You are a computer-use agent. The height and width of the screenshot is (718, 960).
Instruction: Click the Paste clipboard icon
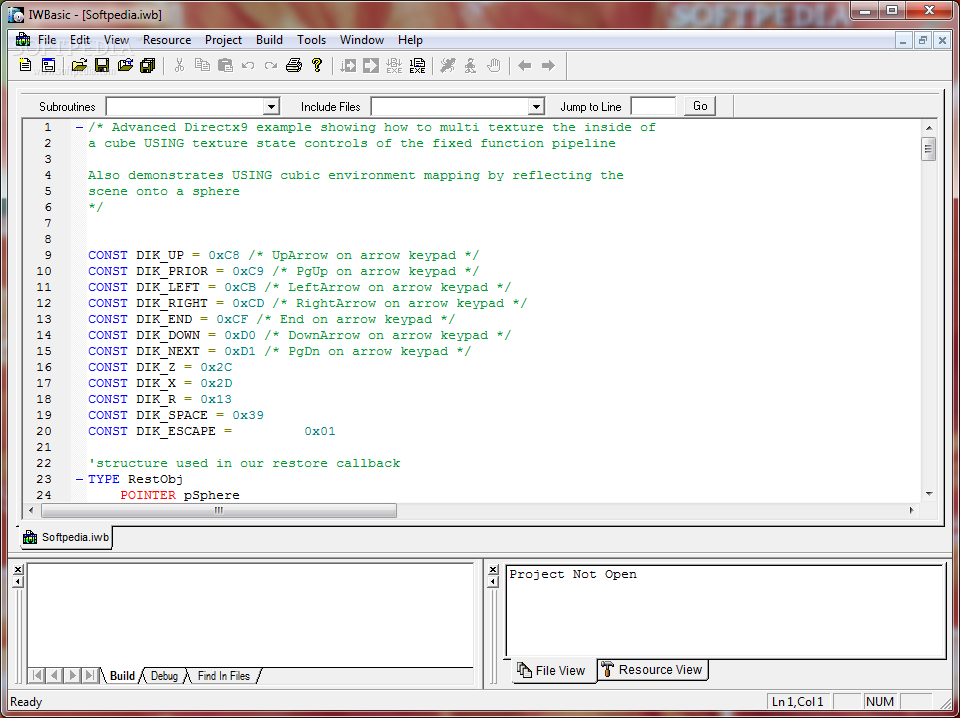[x=225, y=65]
